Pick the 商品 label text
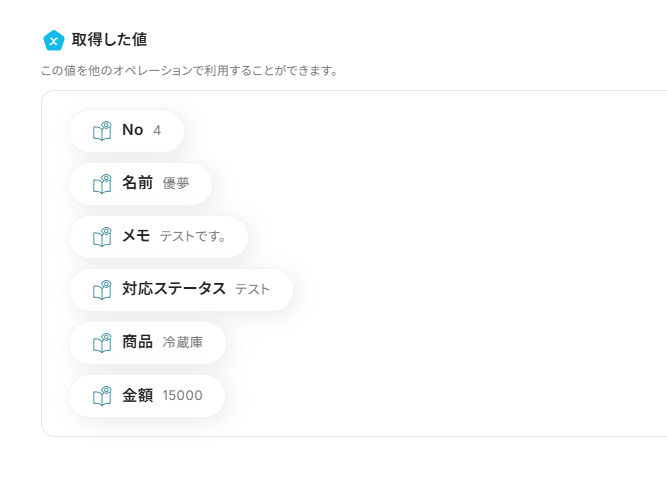This screenshot has width=667, height=484. point(137,342)
